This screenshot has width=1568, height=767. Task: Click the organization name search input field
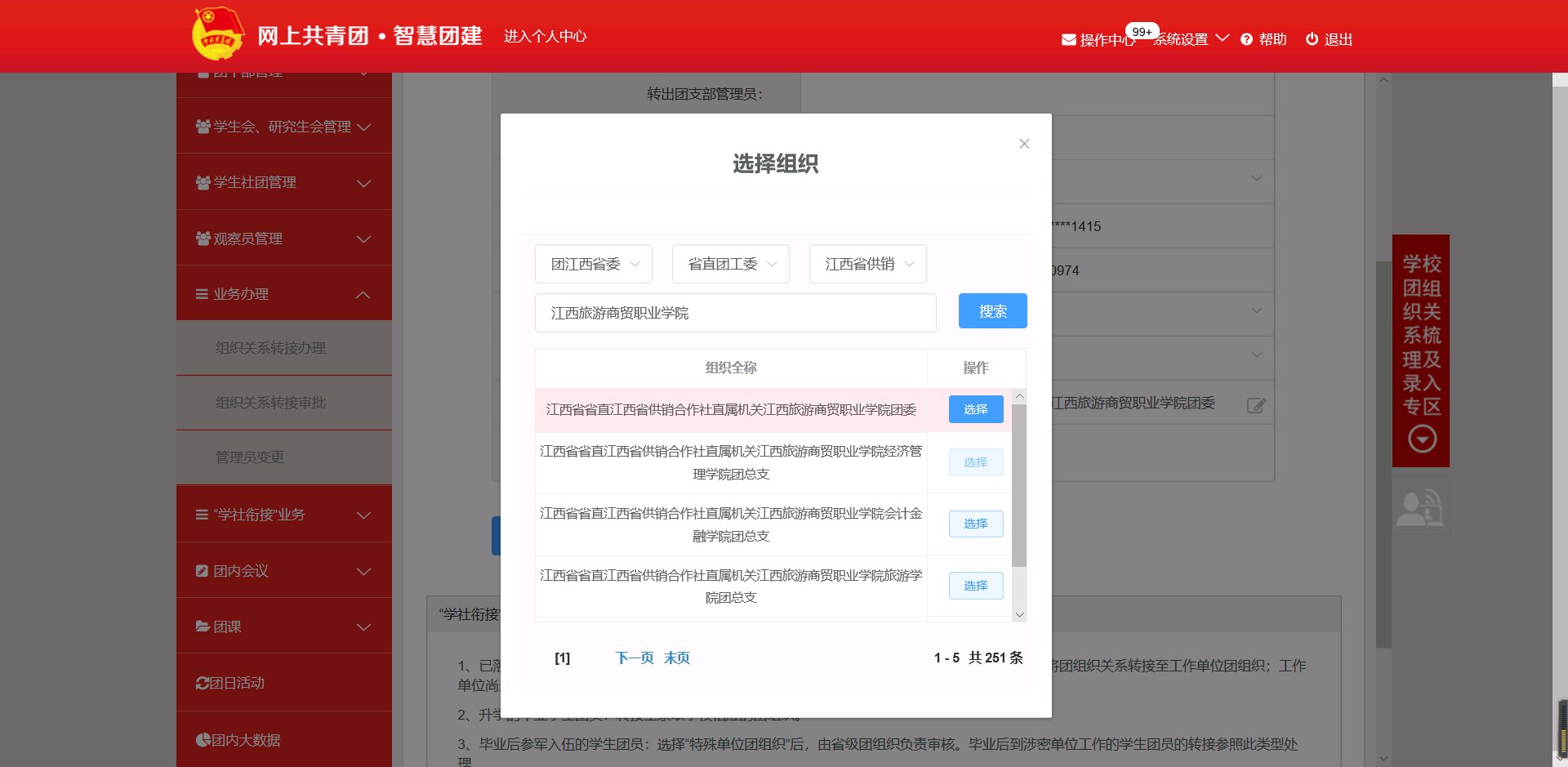click(736, 313)
